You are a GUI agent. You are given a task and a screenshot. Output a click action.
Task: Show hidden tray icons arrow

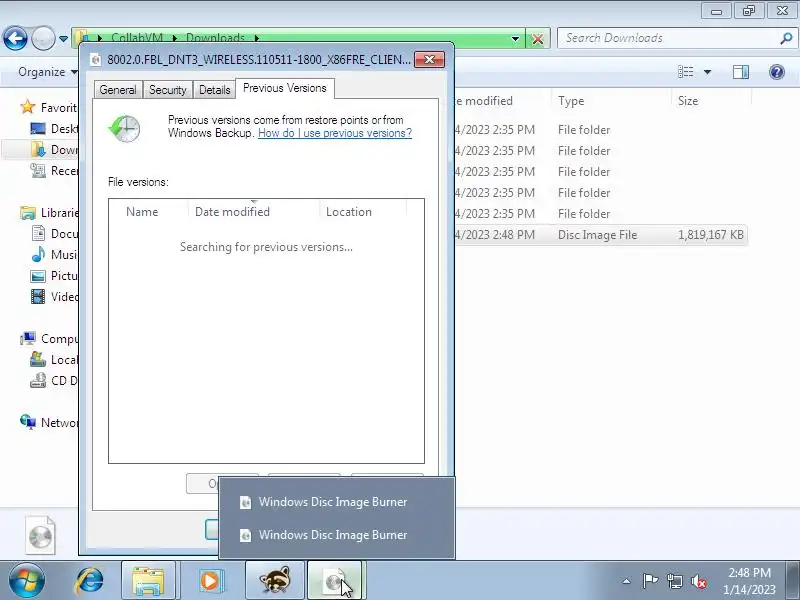[x=626, y=581]
